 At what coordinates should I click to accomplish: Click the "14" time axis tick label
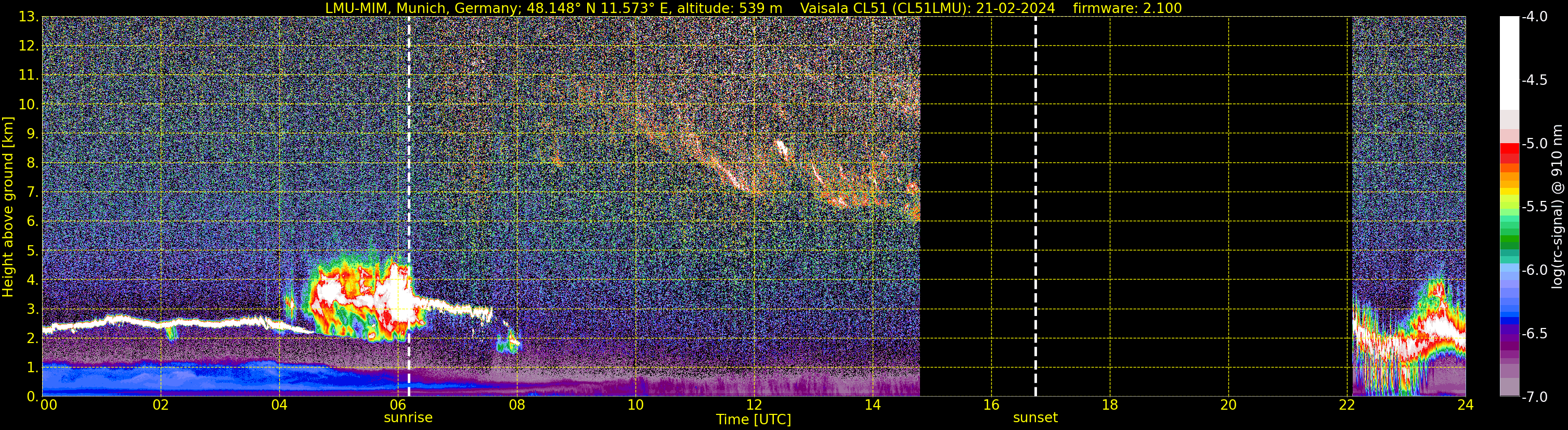coord(873,405)
